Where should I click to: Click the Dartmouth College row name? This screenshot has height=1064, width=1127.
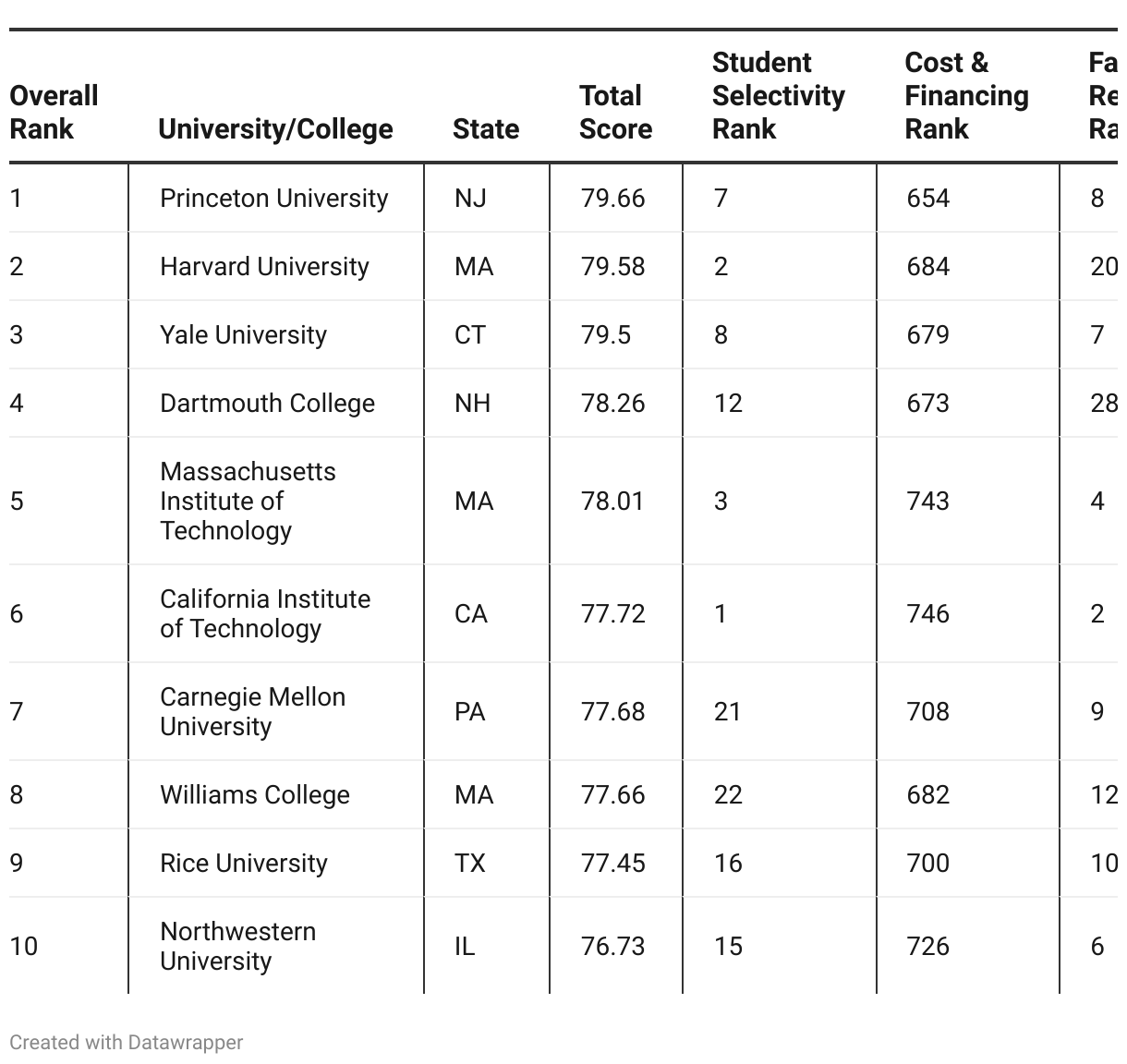[267, 403]
